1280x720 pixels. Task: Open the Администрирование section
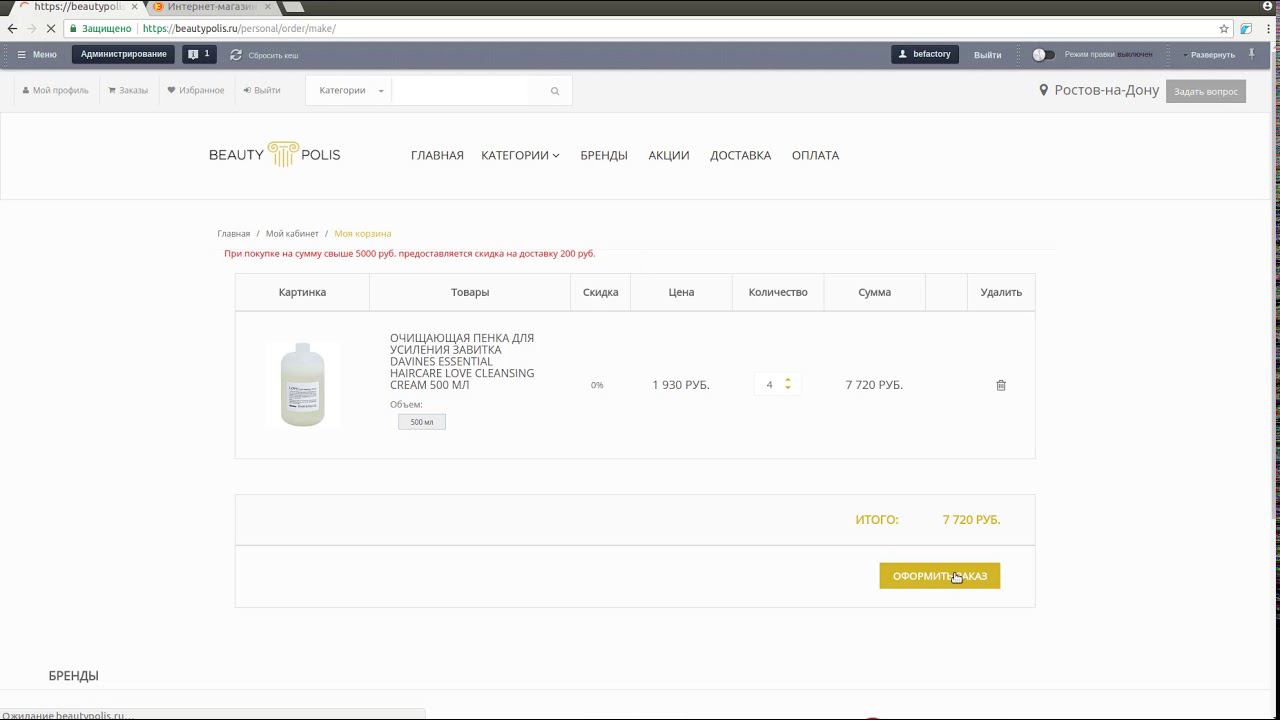(x=123, y=54)
